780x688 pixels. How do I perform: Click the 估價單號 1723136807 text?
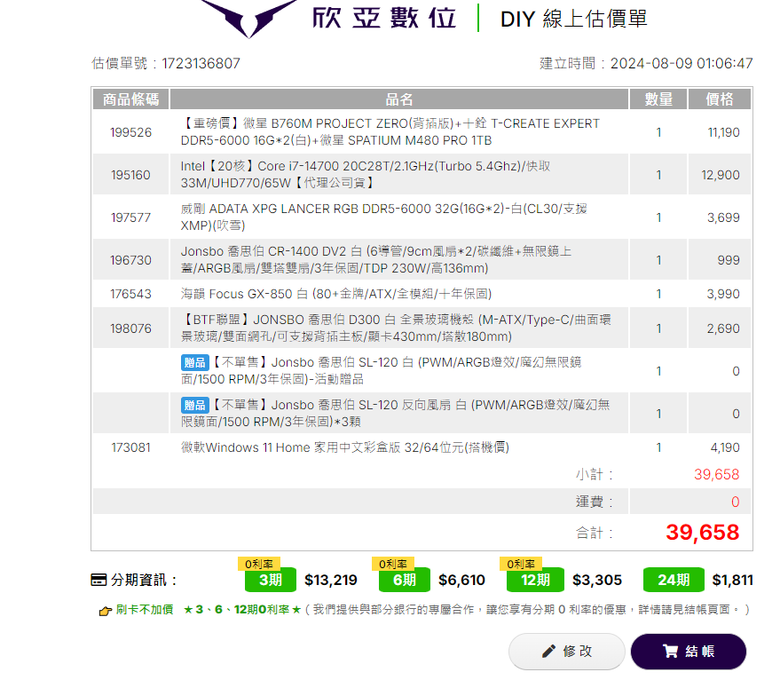coord(166,64)
